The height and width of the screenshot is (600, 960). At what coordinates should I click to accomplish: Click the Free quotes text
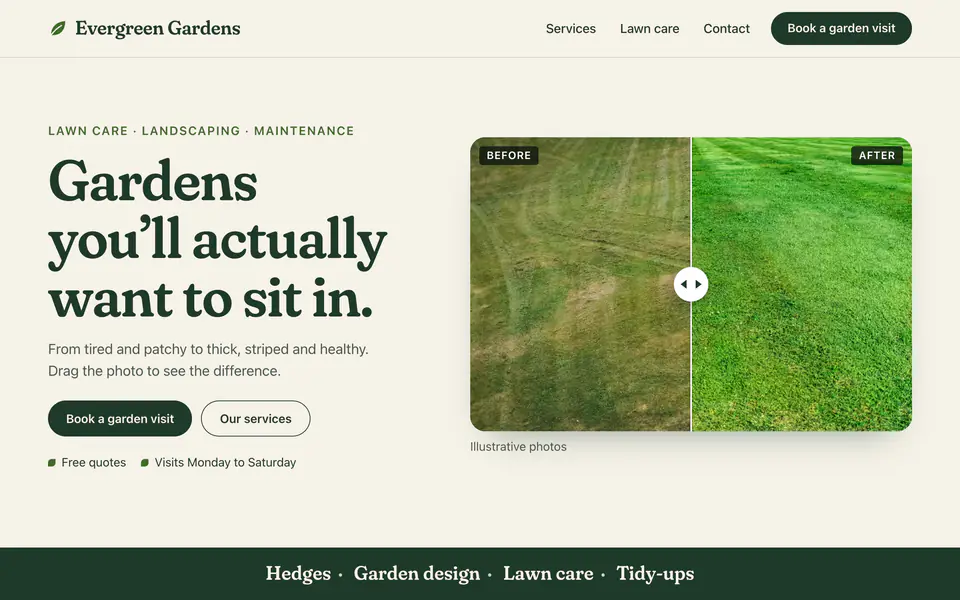[x=94, y=463]
